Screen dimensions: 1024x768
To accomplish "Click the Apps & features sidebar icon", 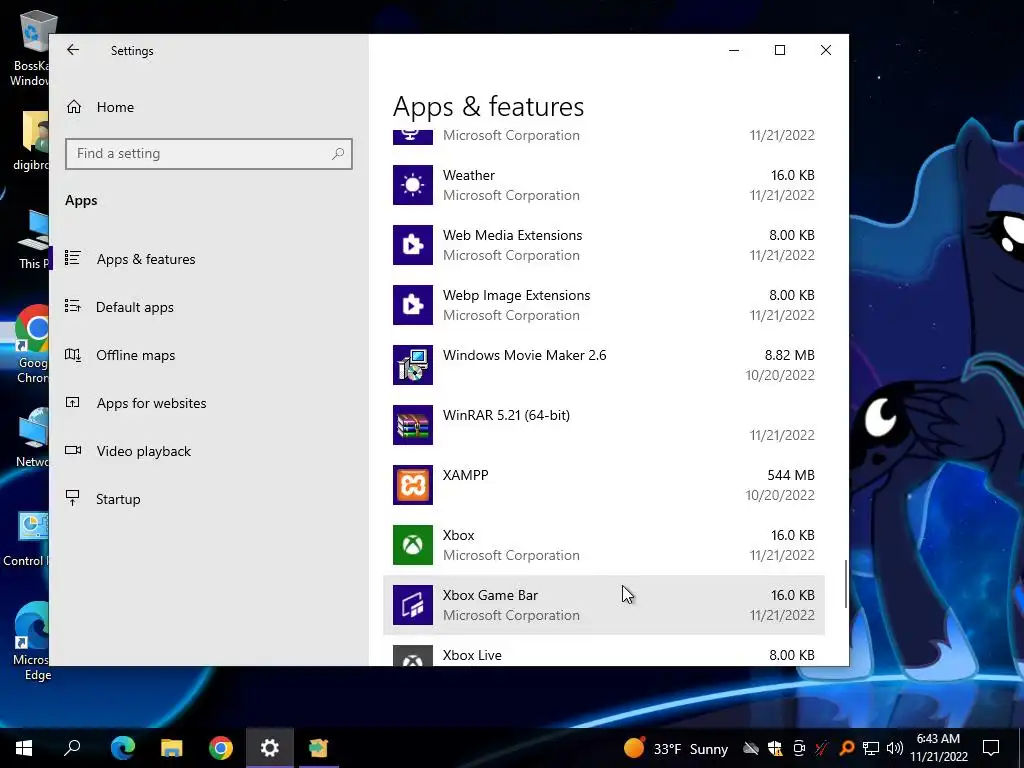I will (72, 258).
